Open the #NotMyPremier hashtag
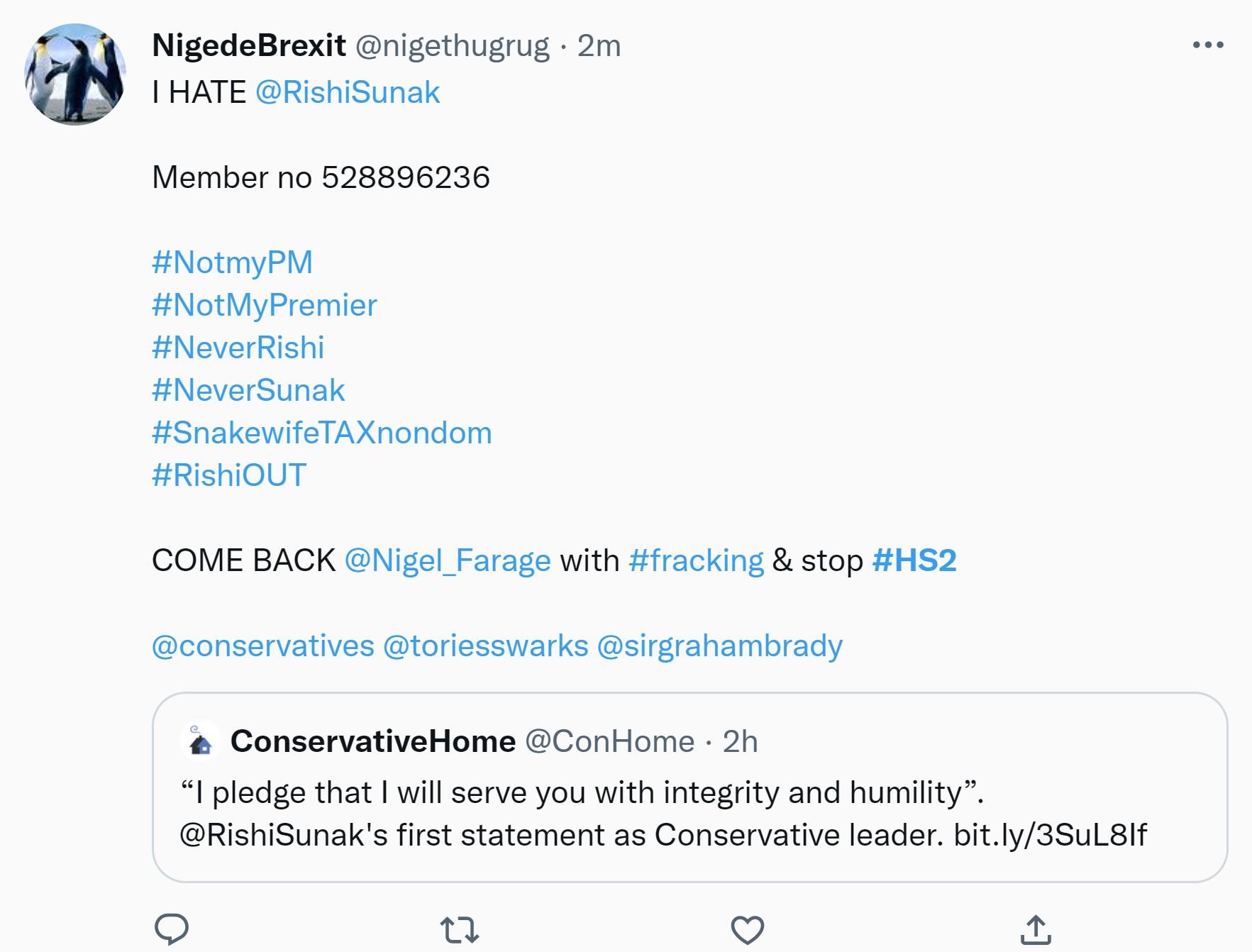The width and height of the screenshot is (1252, 952). (264, 305)
